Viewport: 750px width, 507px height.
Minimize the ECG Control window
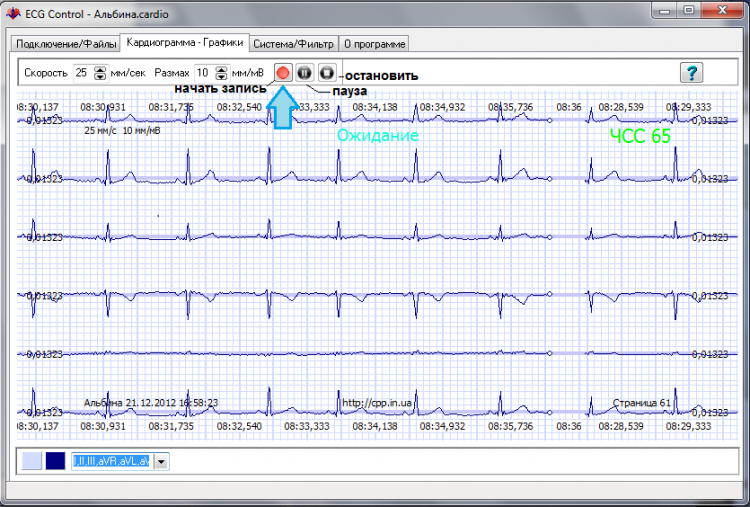[x=665, y=11]
